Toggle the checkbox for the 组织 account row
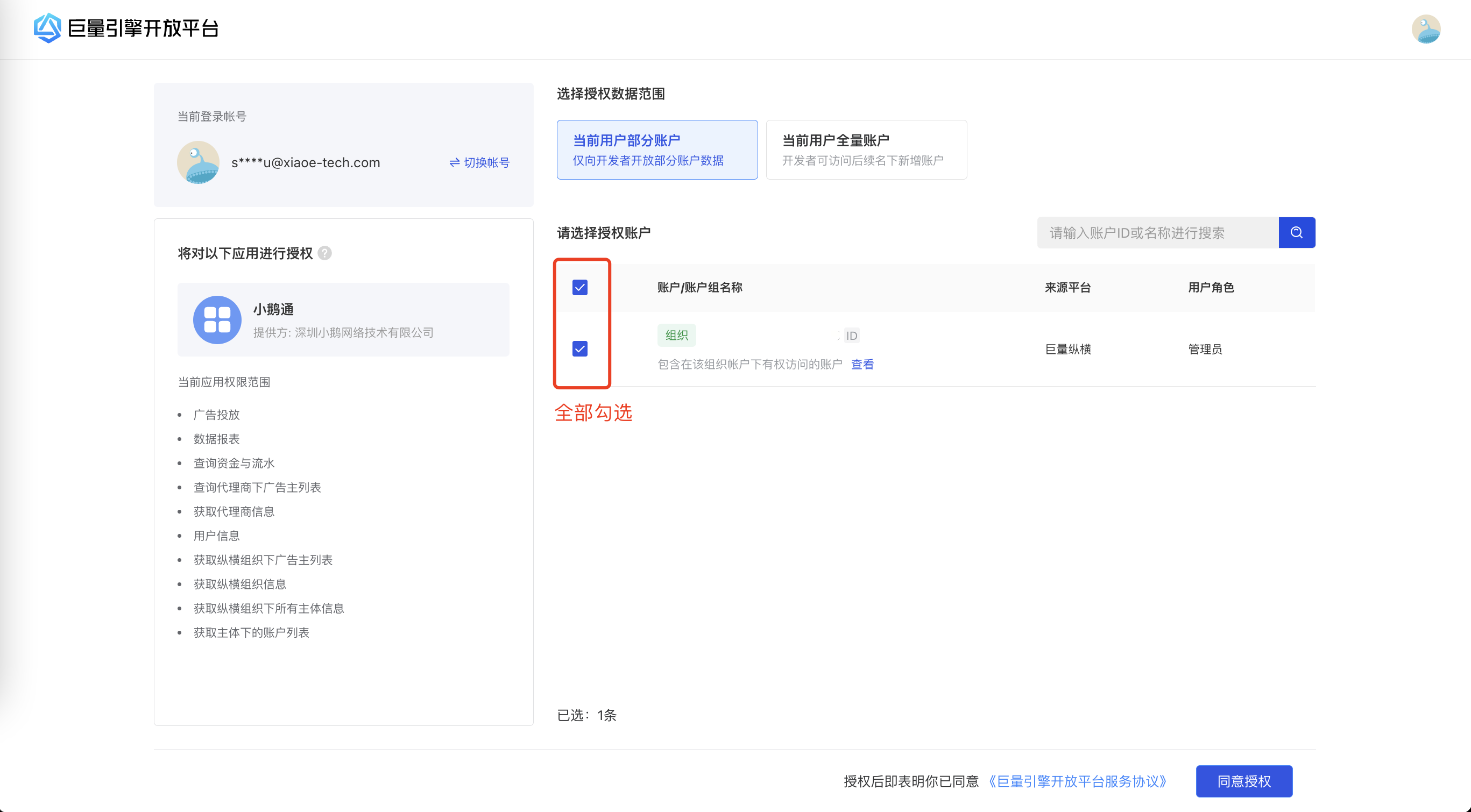This screenshot has height=812, width=1471. [x=579, y=348]
